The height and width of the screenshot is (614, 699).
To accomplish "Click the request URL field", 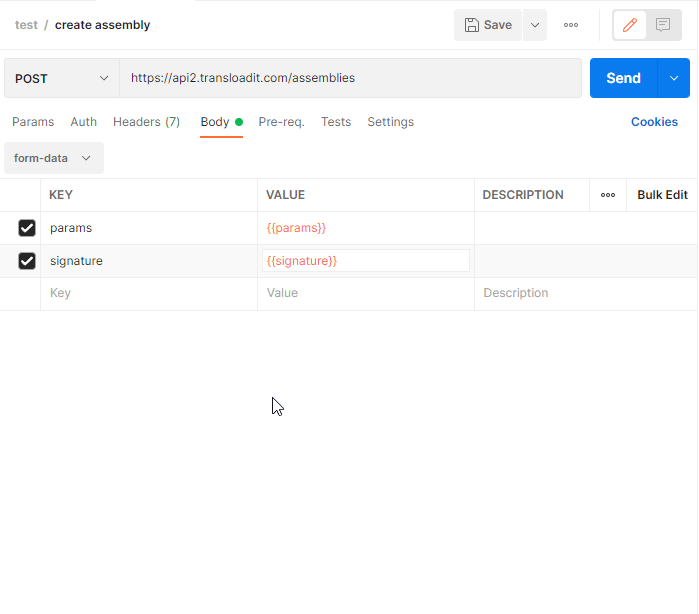I will click(350, 78).
